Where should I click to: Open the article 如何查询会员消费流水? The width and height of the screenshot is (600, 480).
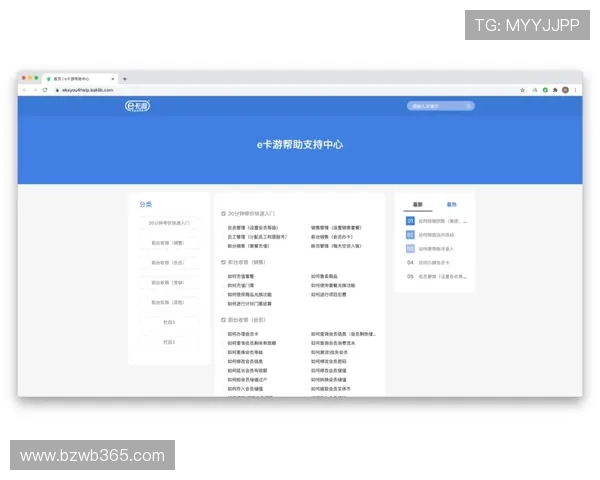point(333,343)
